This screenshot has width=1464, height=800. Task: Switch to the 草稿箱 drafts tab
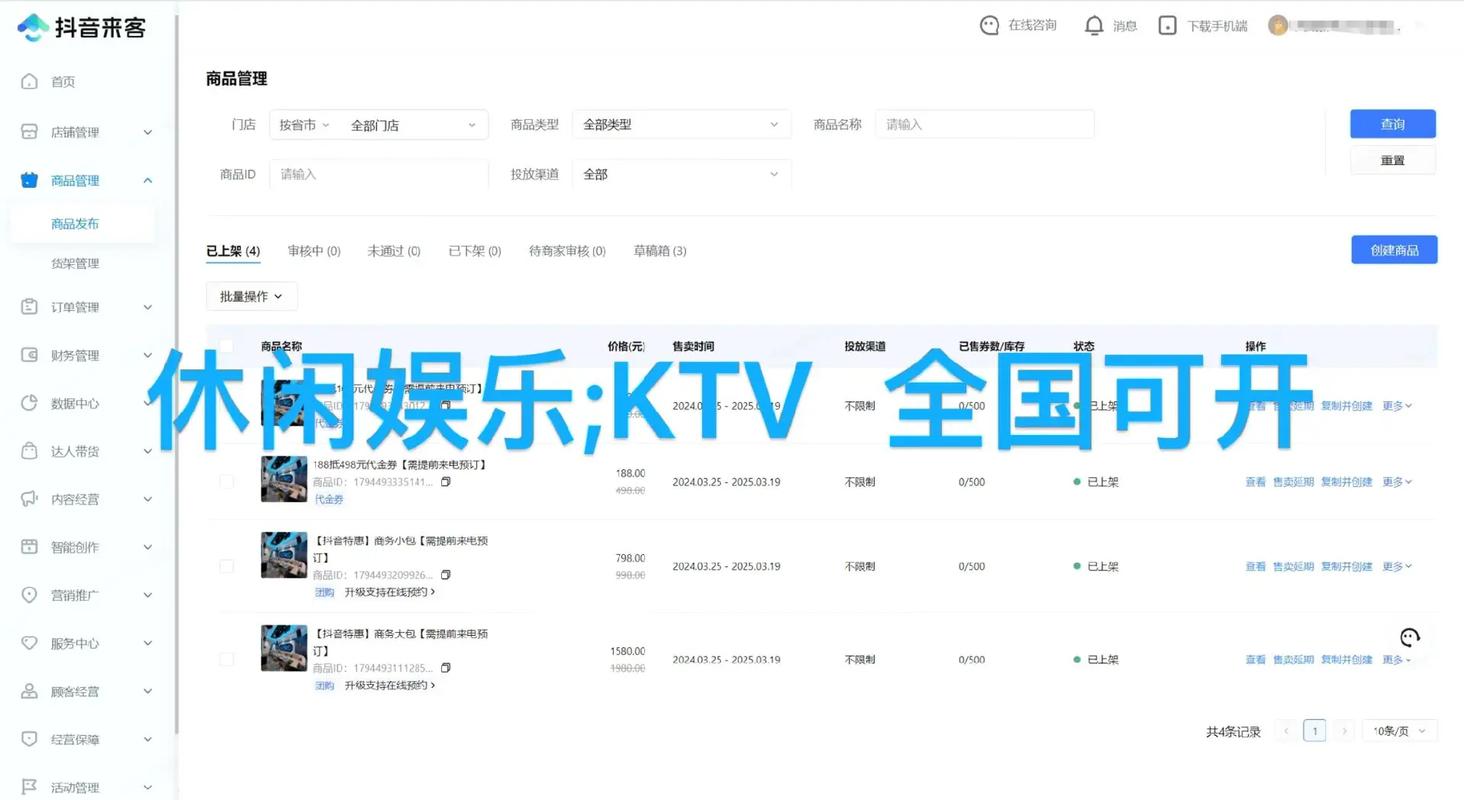[x=659, y=251]
